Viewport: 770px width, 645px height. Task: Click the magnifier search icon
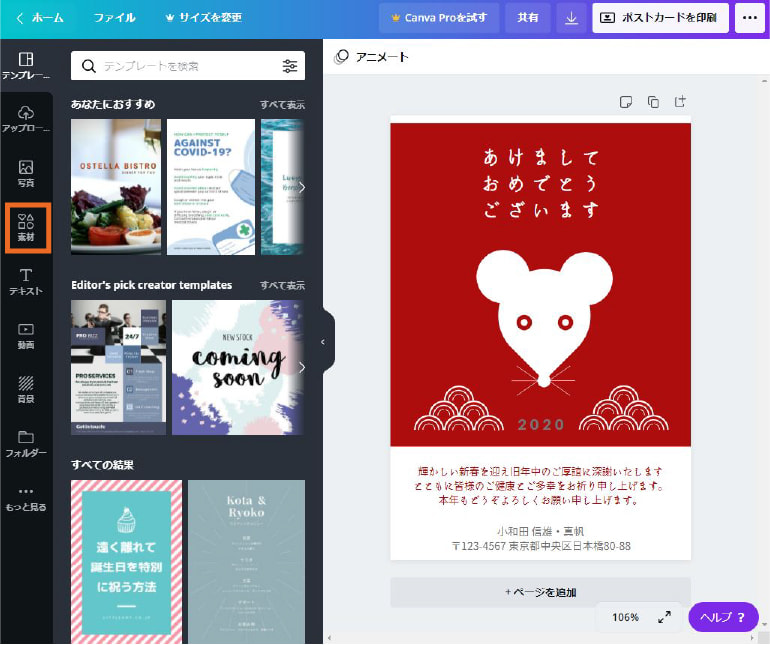coord(88,66)
